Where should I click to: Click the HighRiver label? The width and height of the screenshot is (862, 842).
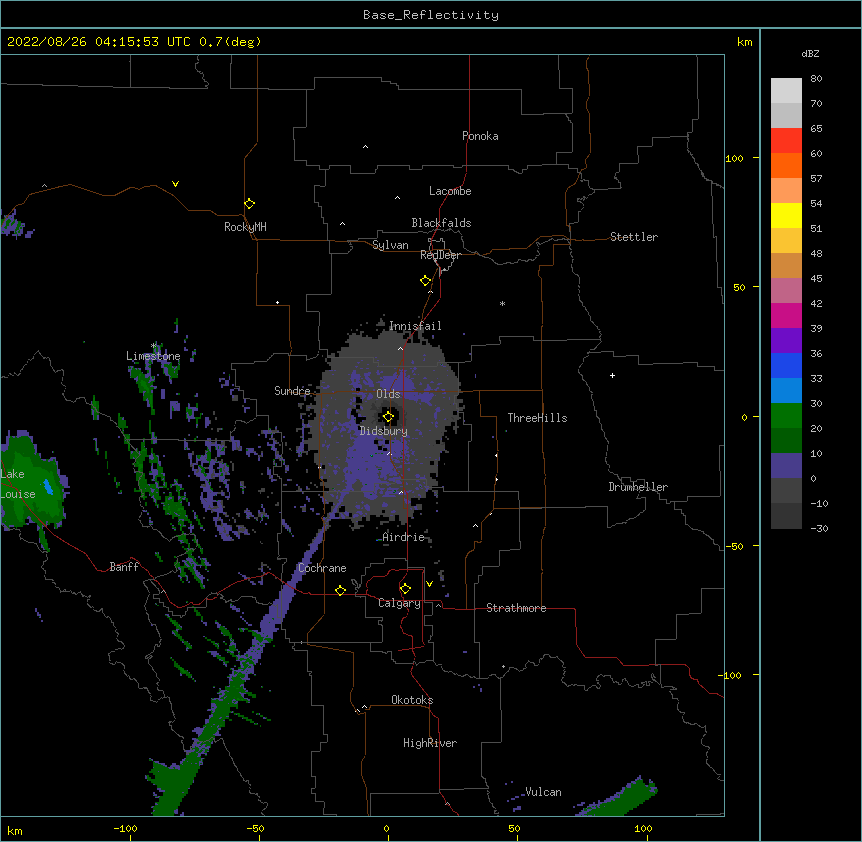(x=430, y=743)
